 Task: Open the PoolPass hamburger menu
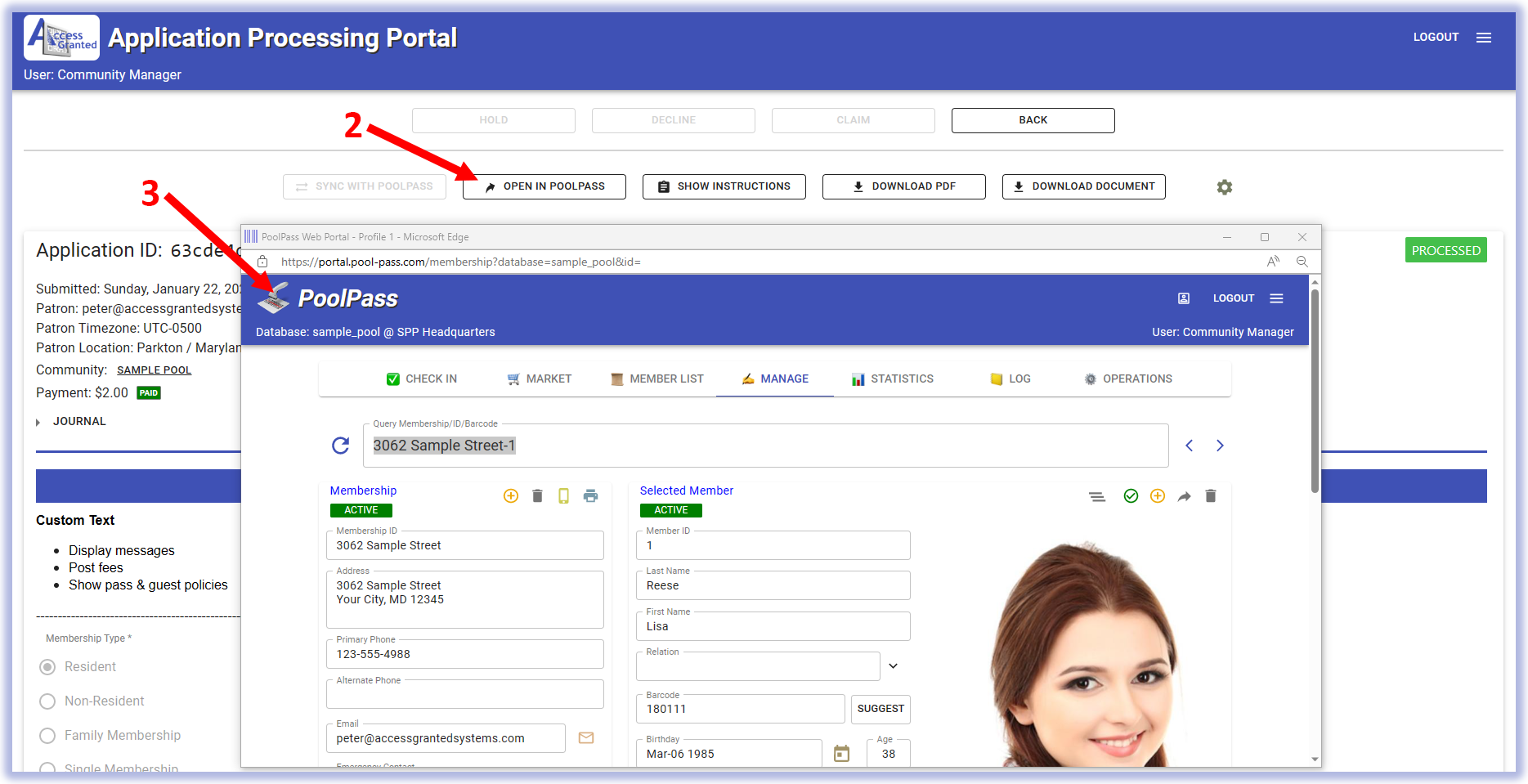(1276, 298)
